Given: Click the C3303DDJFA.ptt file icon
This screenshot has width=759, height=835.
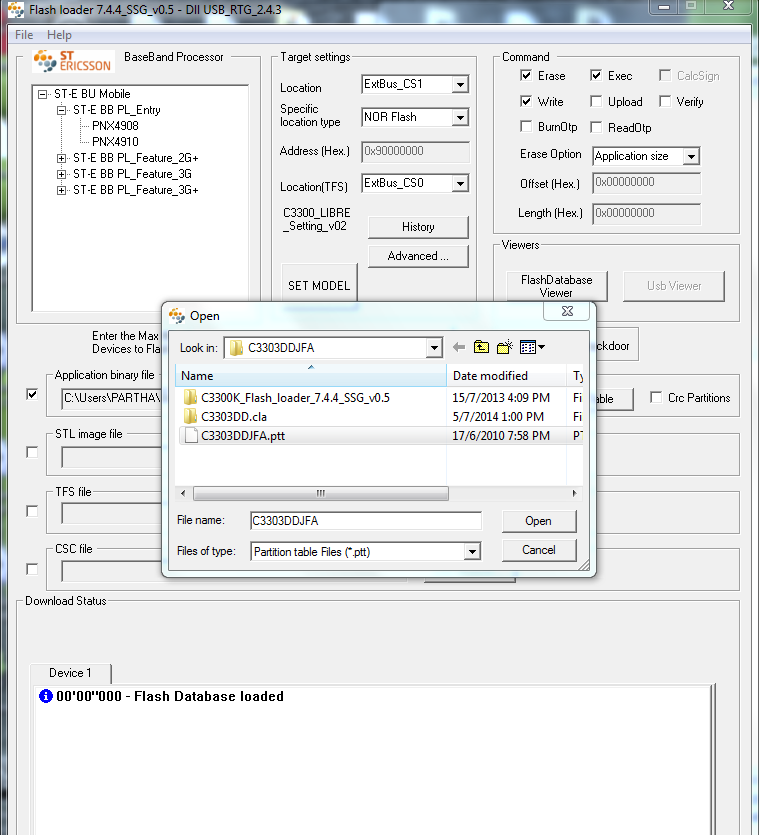Looking at the screenshot, I should (191, 436).
